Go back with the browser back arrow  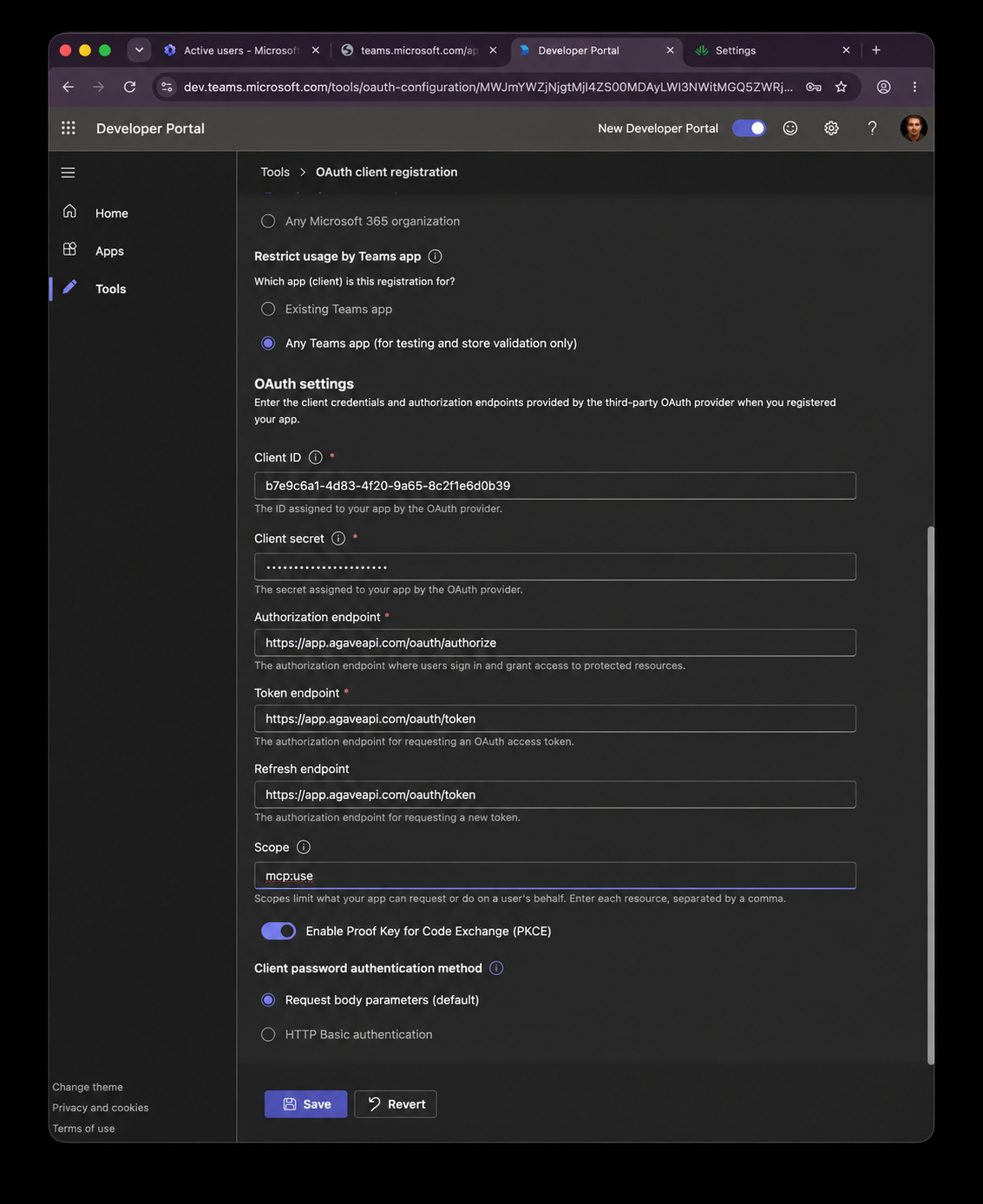pyautogui.click(x=69, y=87)
